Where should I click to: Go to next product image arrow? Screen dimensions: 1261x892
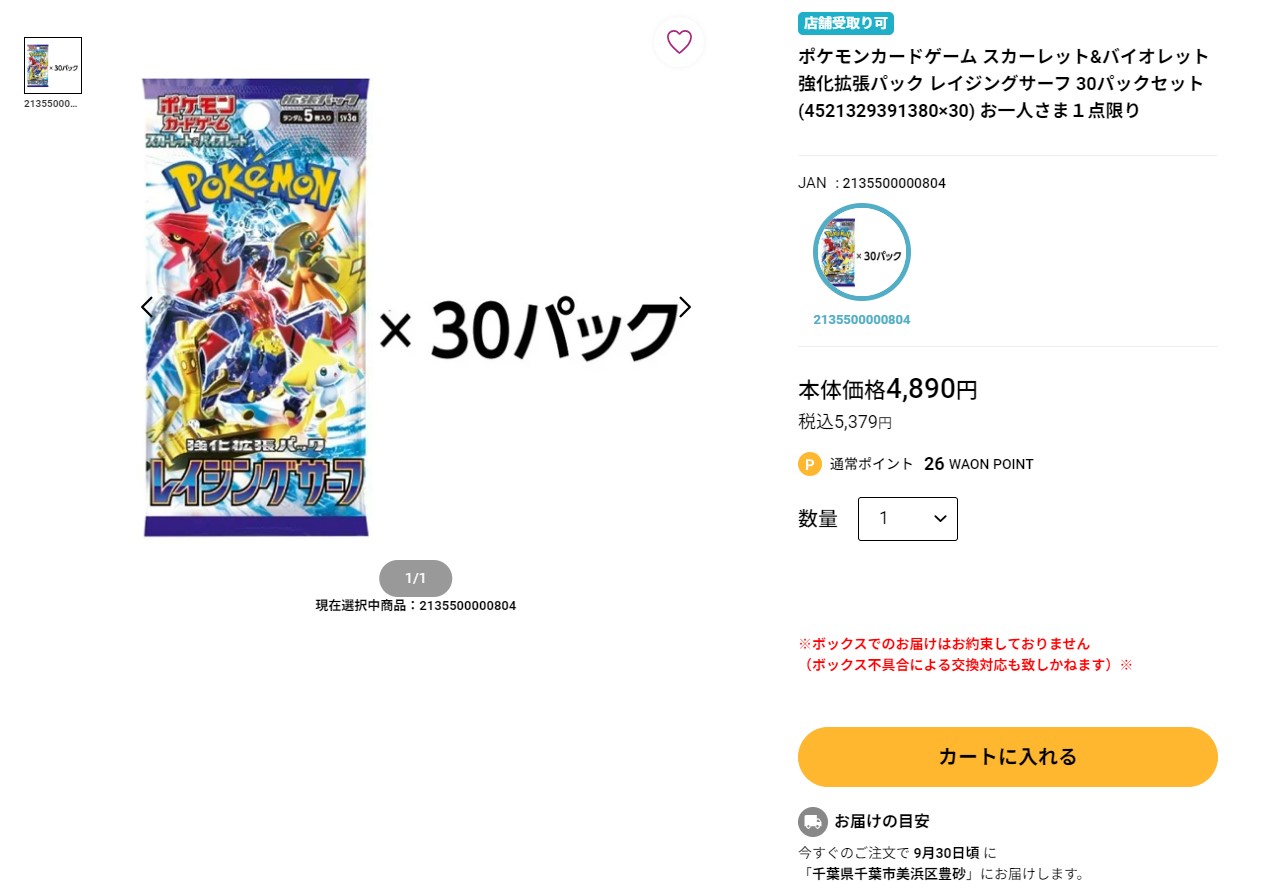(685, 307)
